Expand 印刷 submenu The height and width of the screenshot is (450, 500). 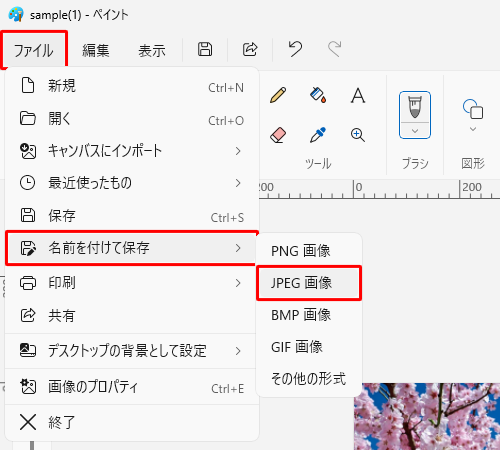pos(132,283)
